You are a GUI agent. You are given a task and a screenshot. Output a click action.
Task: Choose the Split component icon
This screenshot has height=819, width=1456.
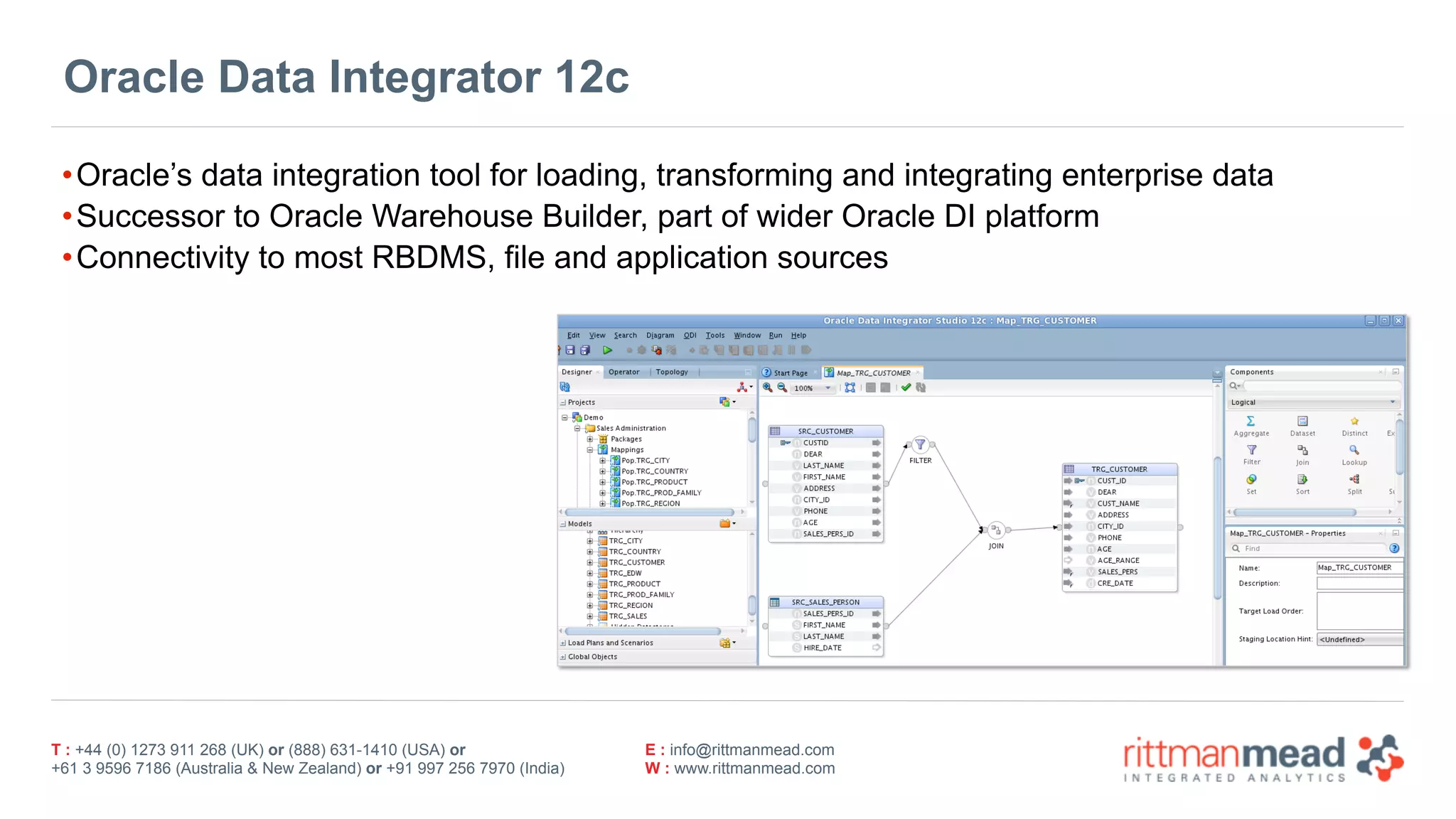1354,480
